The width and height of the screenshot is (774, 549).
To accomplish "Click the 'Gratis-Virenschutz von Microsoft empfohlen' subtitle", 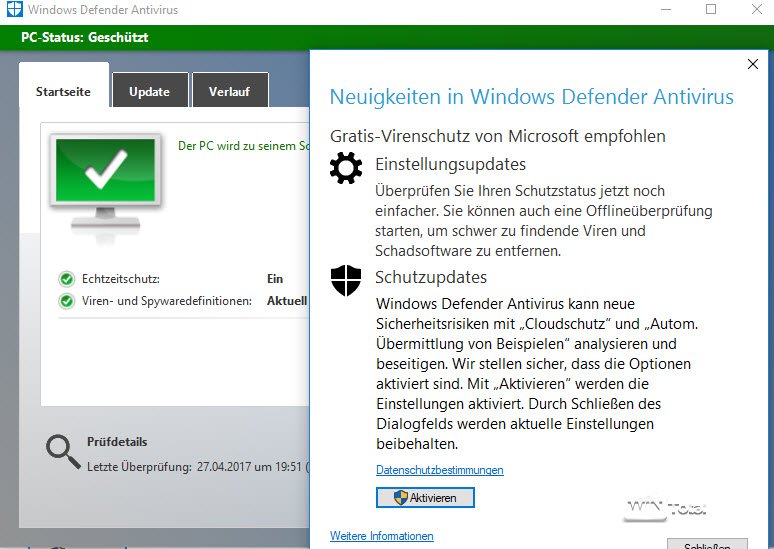I will click(498, 136).
